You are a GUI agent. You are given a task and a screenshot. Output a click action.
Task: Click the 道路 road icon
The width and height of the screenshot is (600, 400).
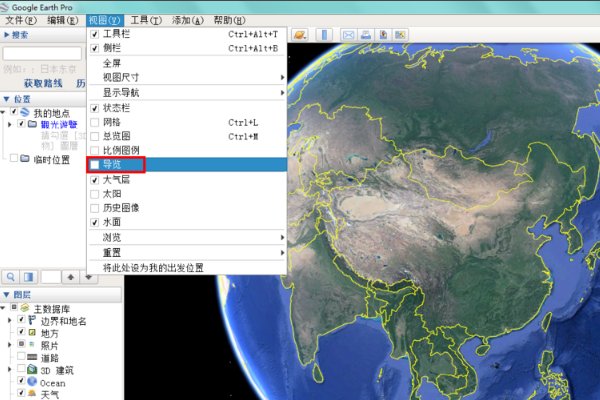point(32,357)
